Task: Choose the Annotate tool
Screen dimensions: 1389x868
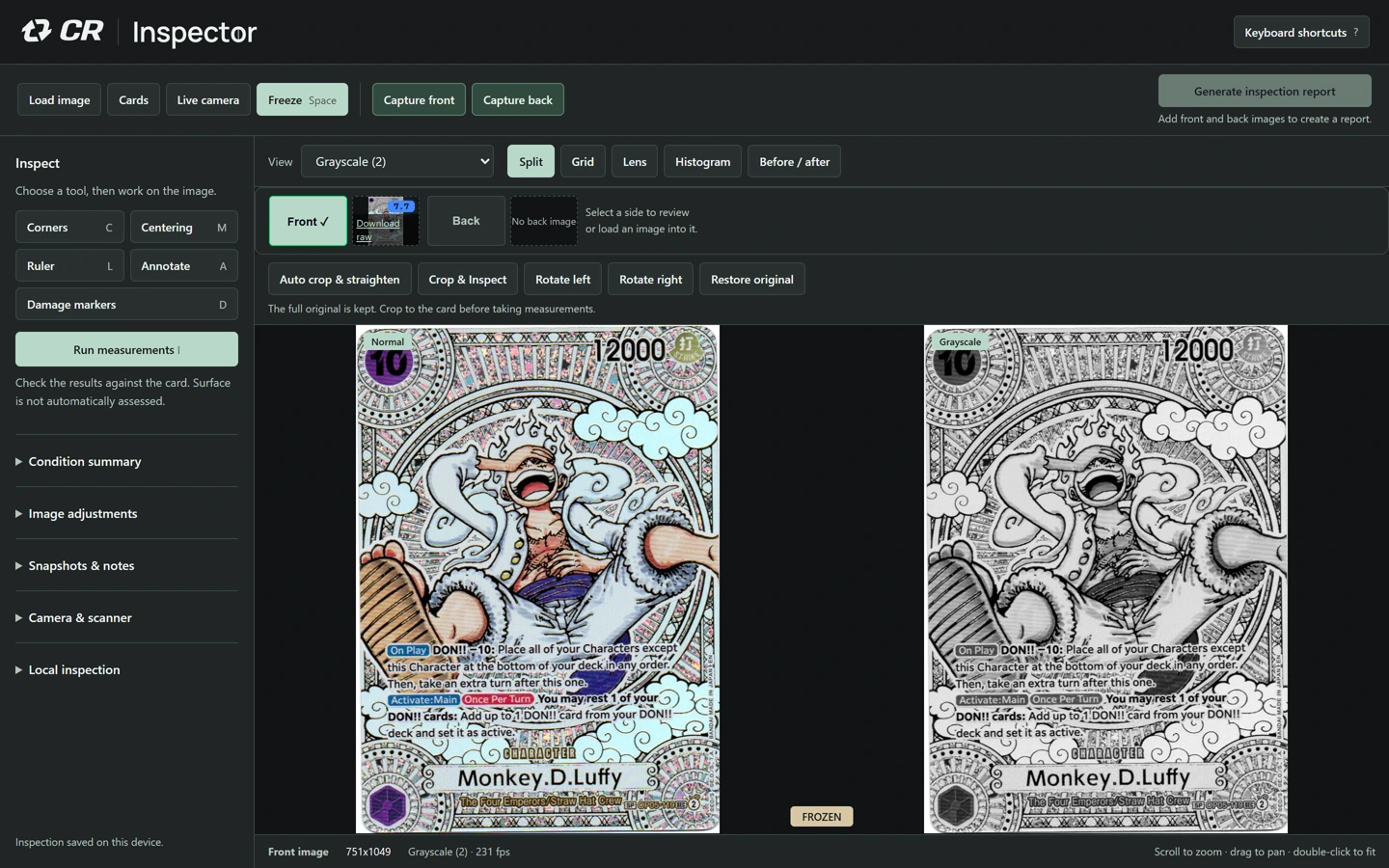Action: (184, 266)
